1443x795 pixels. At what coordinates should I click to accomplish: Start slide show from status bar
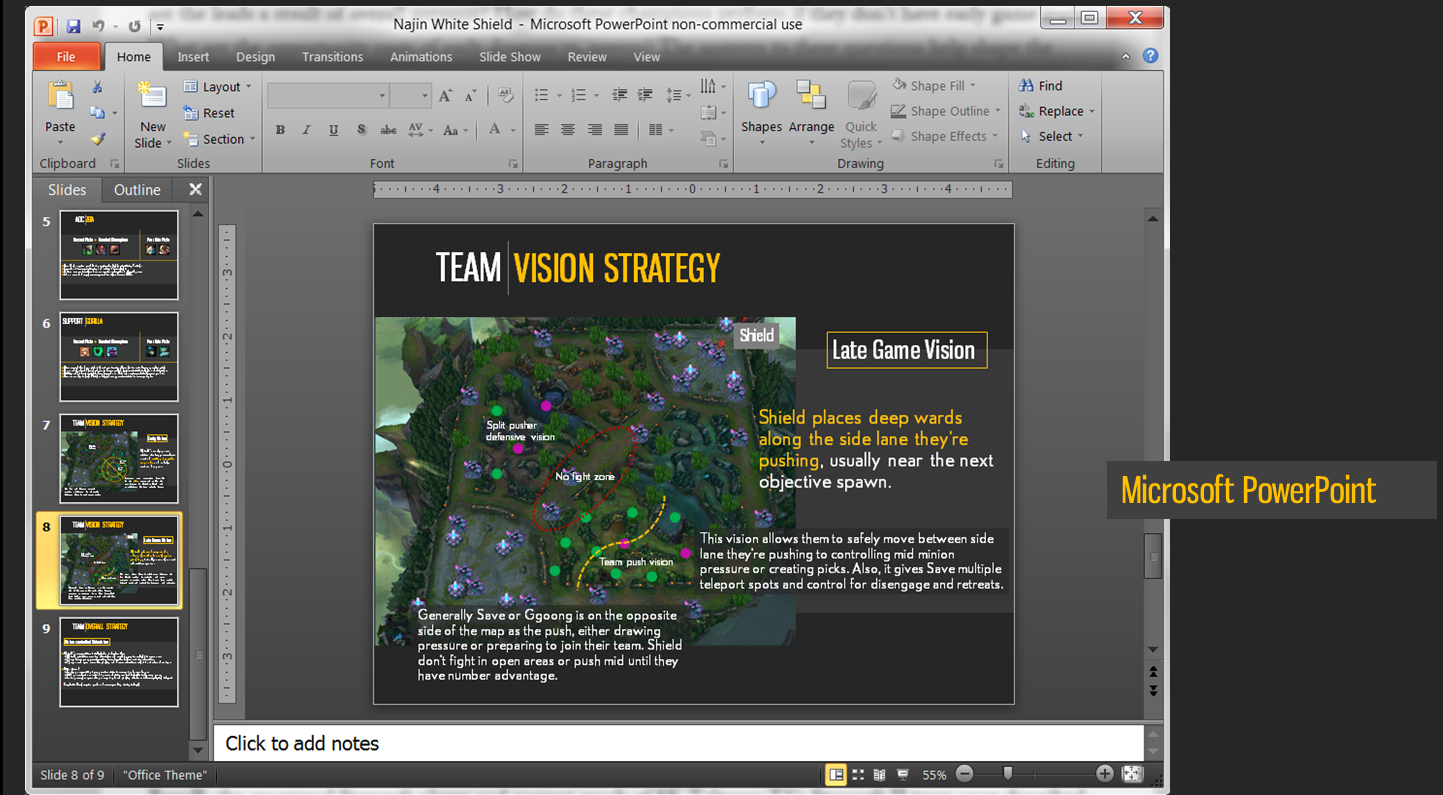click(902, 774)
